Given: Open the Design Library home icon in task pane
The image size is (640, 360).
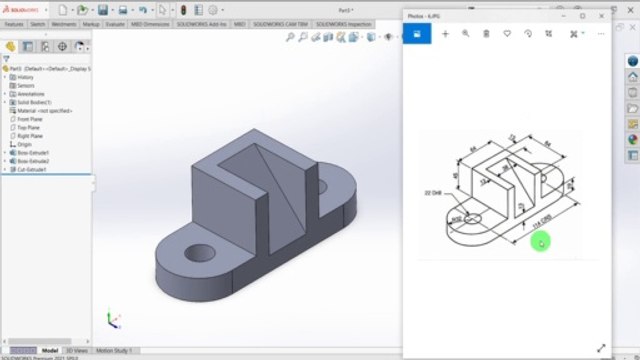Looking at the screenshot, I should coord(632,77).
